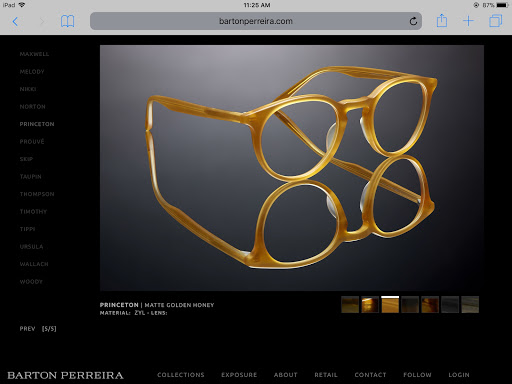Viewport: 512px width, 384px height.
Task: Choose the Skip frame
Action: [26, 159]
